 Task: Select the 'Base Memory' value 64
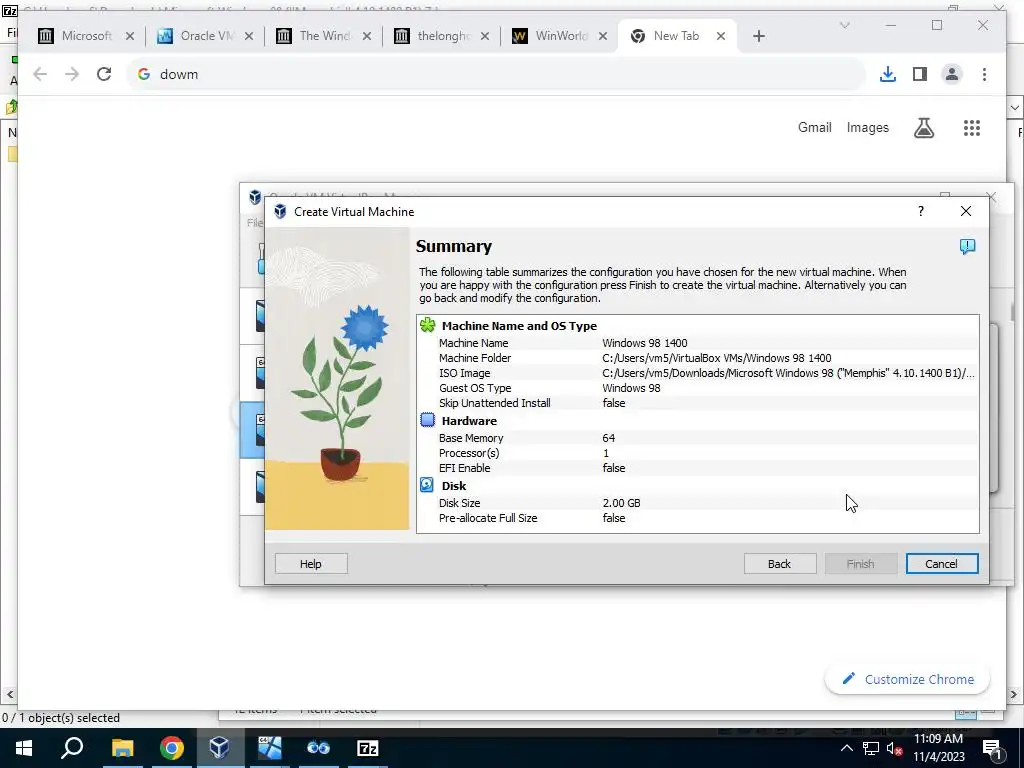click(609, 438)
